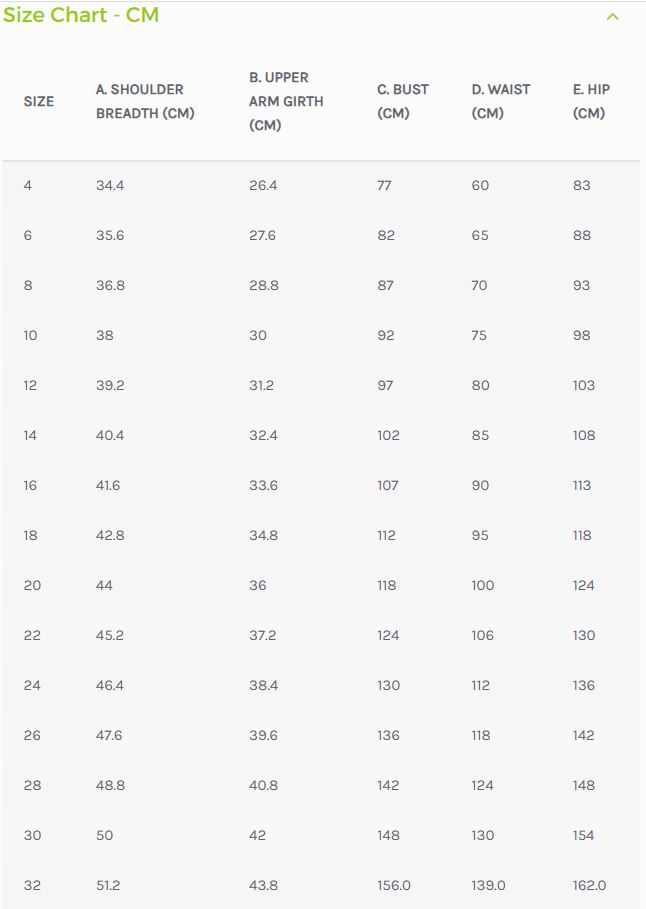Click the B. Upper Arm Girth header
The image size is (646, 909).
coord(286,101)
